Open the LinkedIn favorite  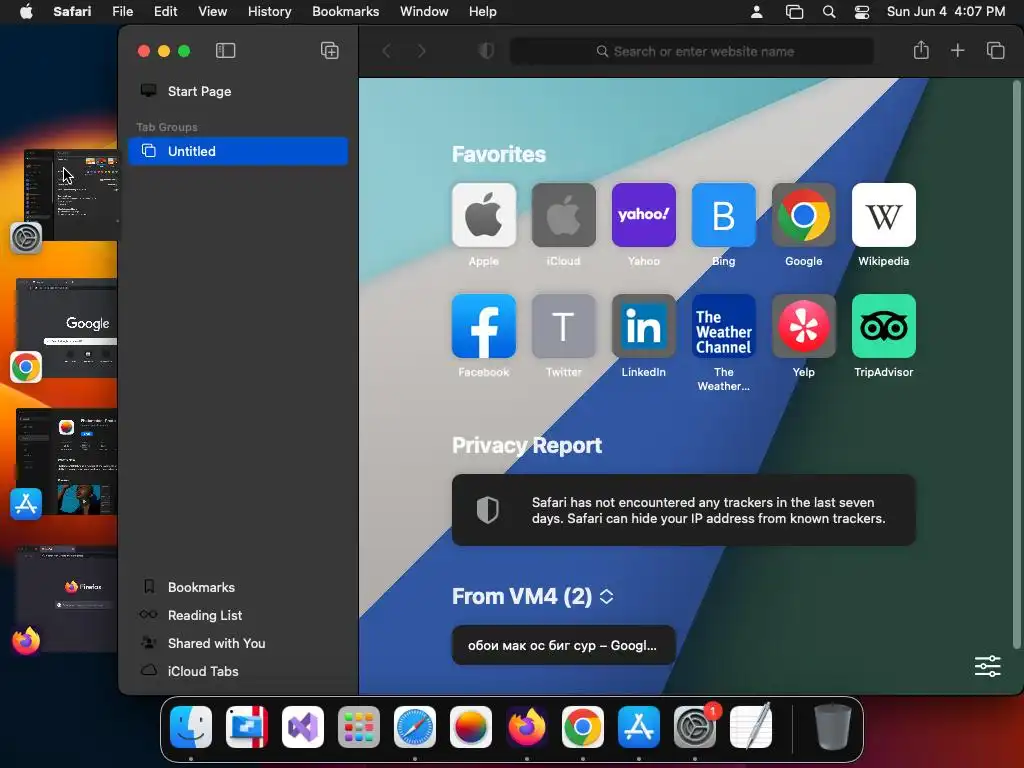pos(644,327)
